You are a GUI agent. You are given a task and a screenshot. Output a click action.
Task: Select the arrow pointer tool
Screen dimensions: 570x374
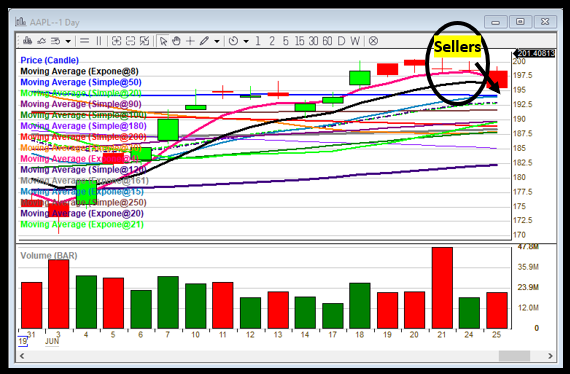click(163, 41)
